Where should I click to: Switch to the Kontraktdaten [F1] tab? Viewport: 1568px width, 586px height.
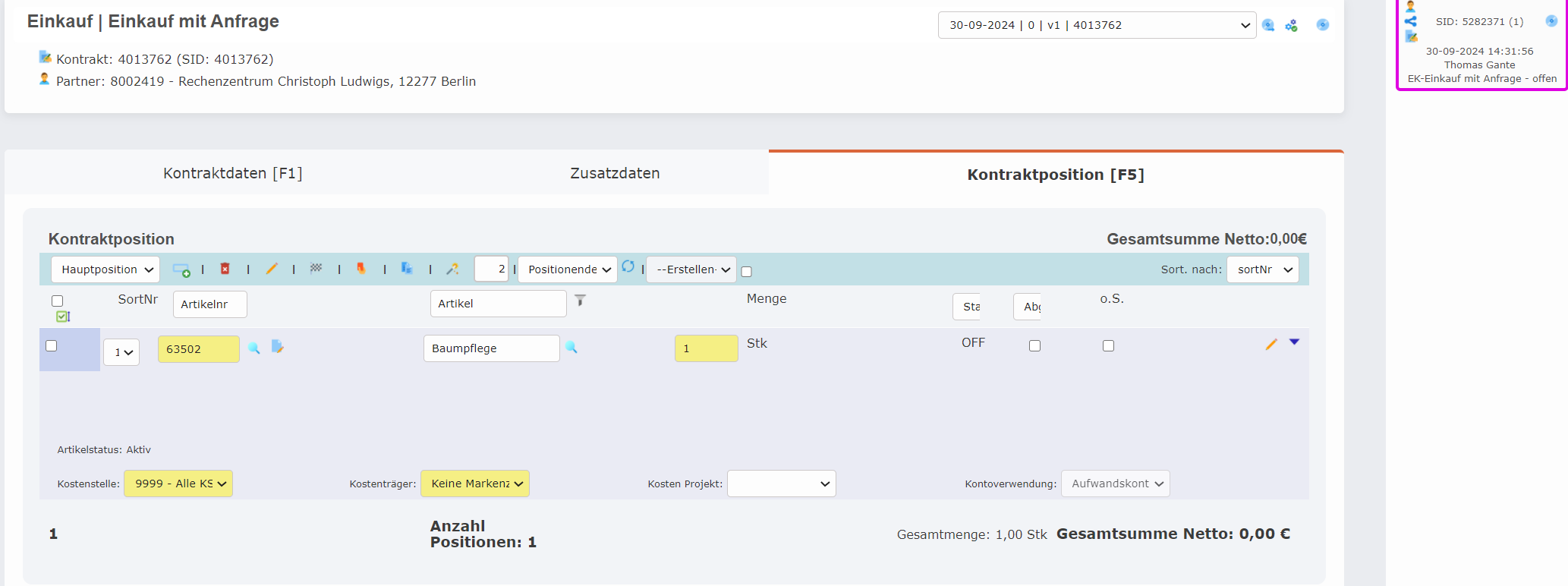coord(233,173)
